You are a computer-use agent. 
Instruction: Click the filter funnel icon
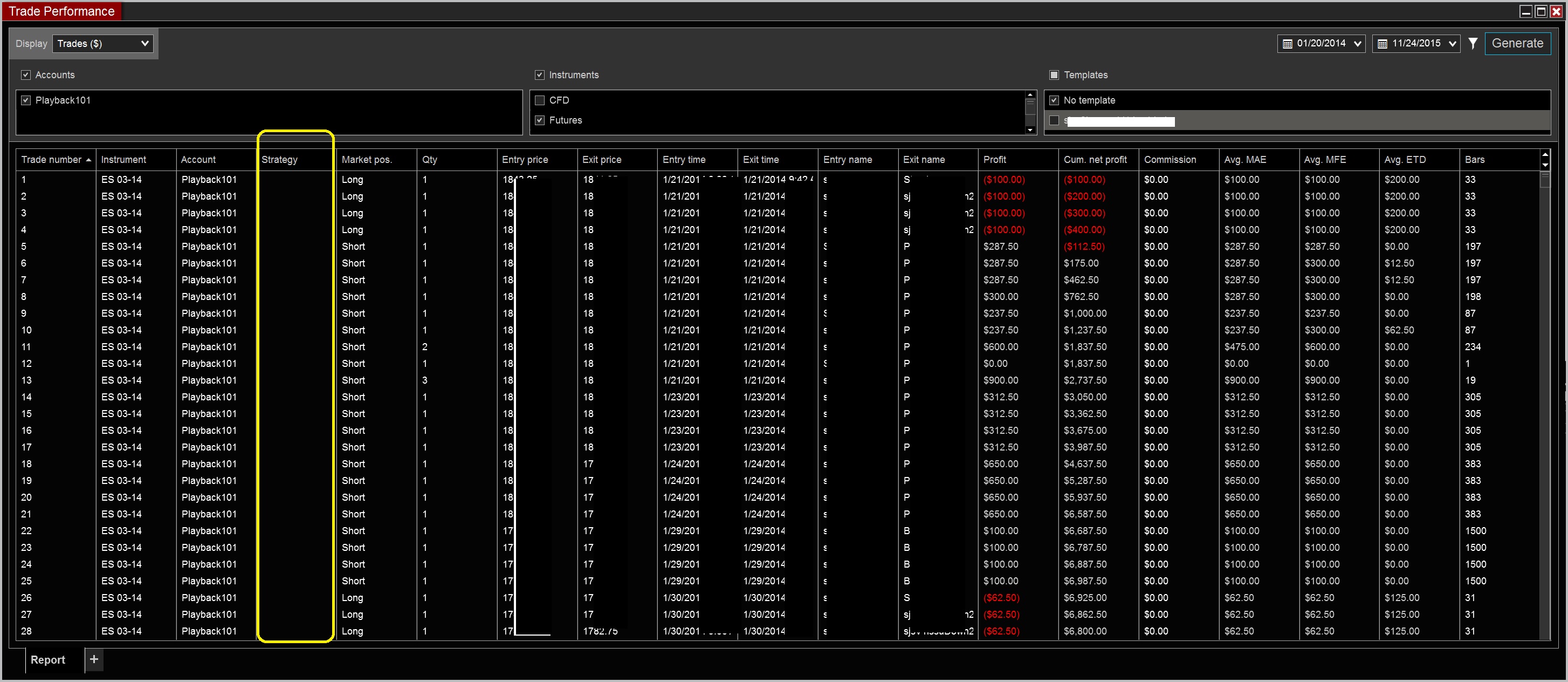[1473, 43]
